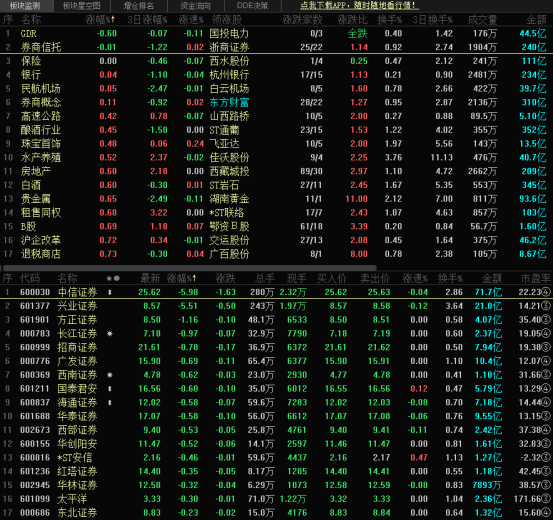Open the DDE决策 tab
554x520 pixels.
[252, 6]
